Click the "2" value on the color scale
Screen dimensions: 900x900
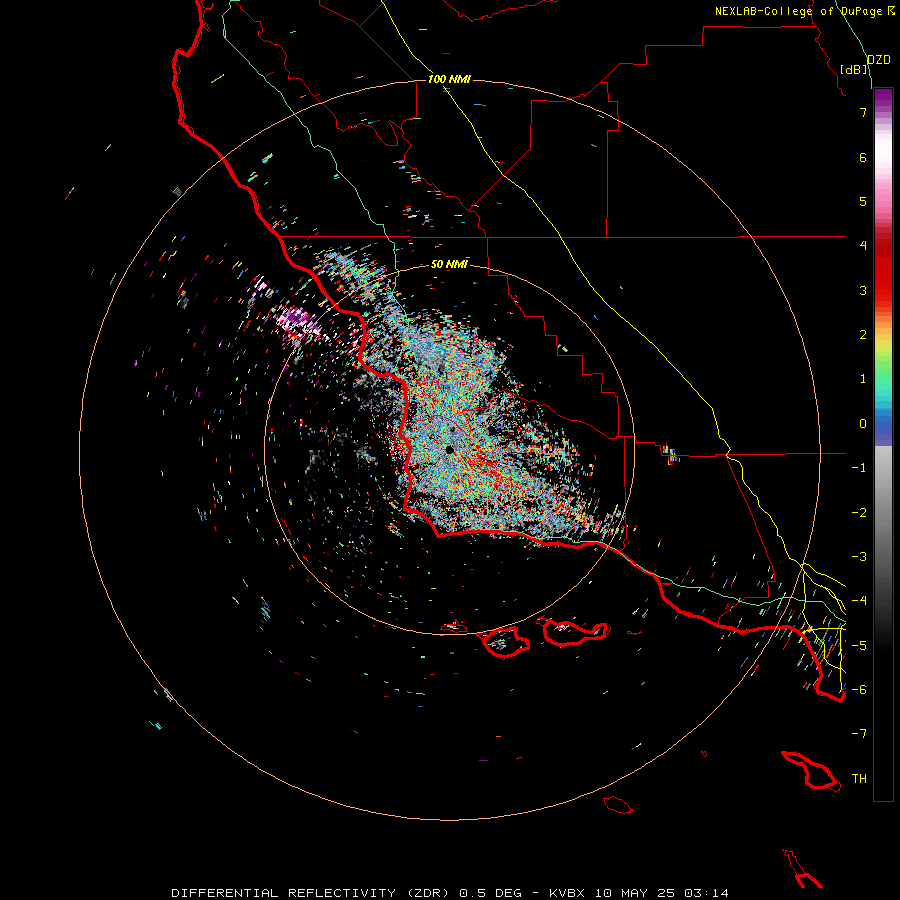(x=863, y=335)
